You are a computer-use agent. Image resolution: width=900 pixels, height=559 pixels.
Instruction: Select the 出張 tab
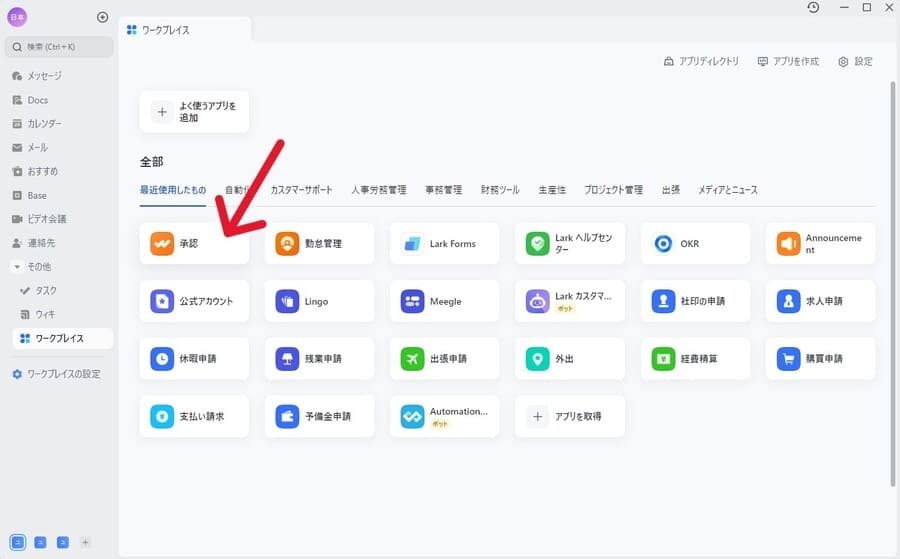coord(670,189)
